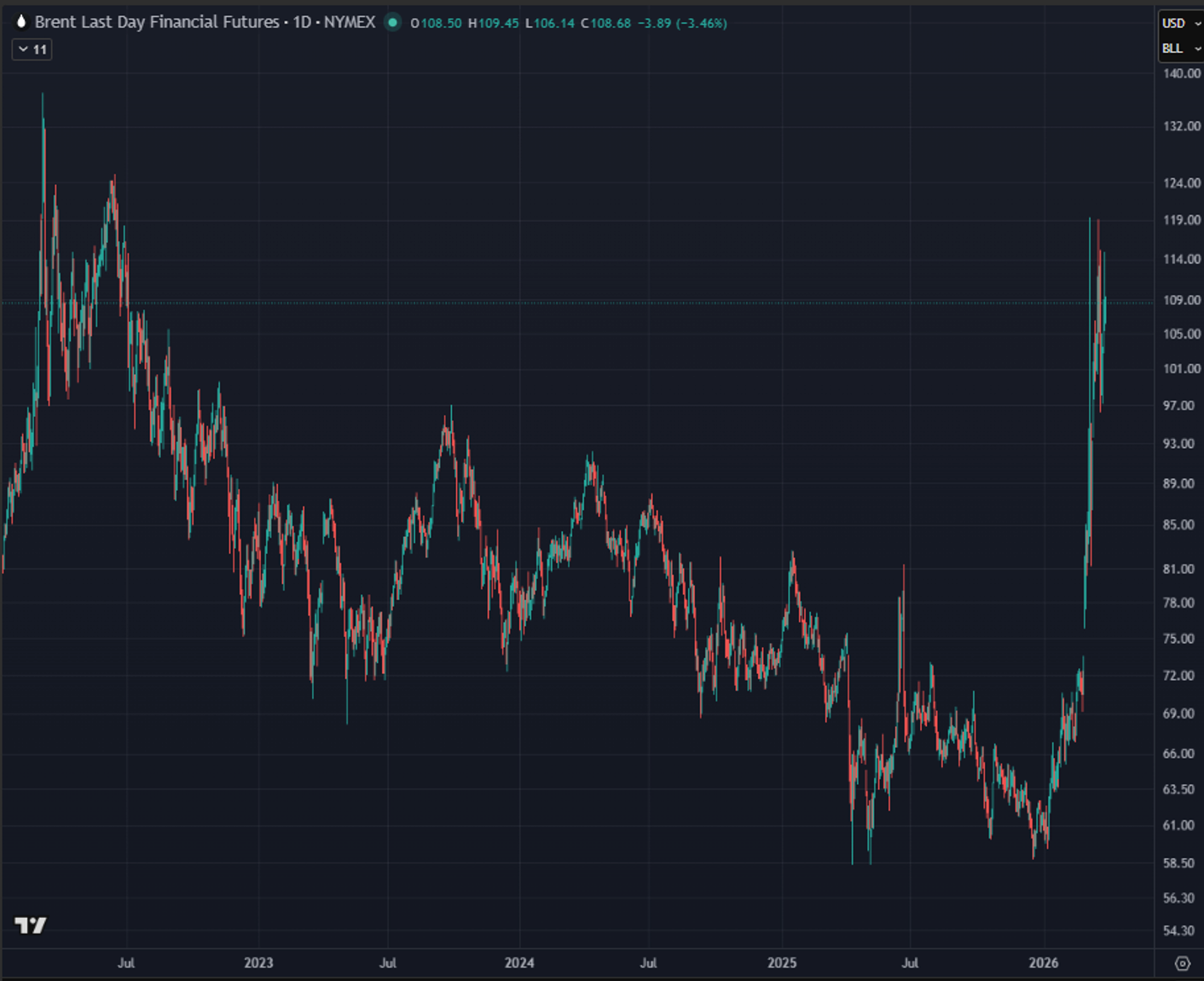1204x981 pixels.
Task: Click the 2026 time axis label
Action: tap(1044, 963)
